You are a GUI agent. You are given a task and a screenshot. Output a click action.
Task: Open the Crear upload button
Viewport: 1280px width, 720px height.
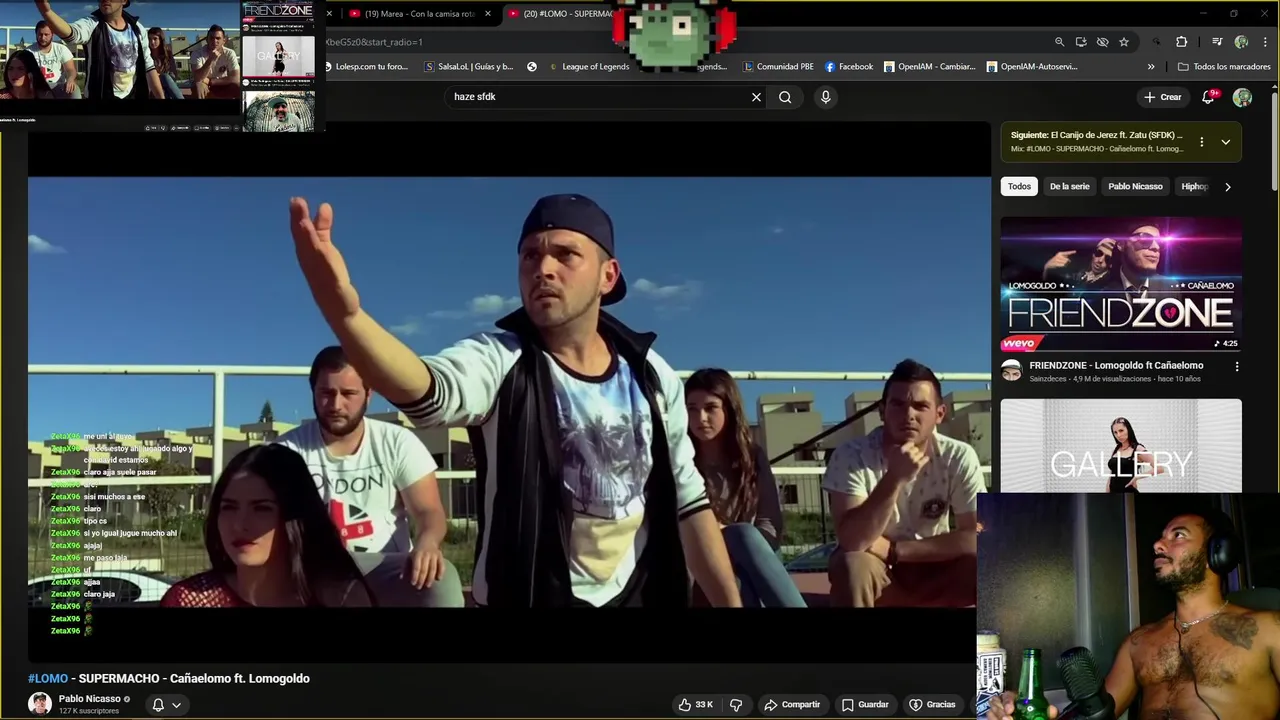click(1162, 97)
